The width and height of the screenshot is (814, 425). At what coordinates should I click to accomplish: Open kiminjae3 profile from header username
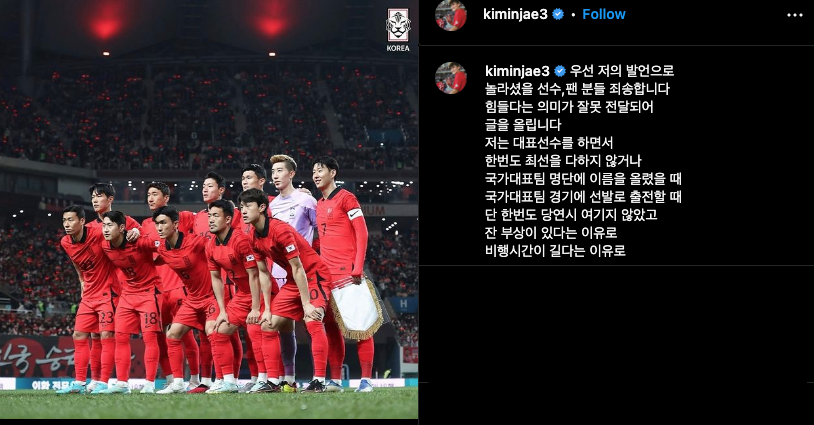click(515, 15)
